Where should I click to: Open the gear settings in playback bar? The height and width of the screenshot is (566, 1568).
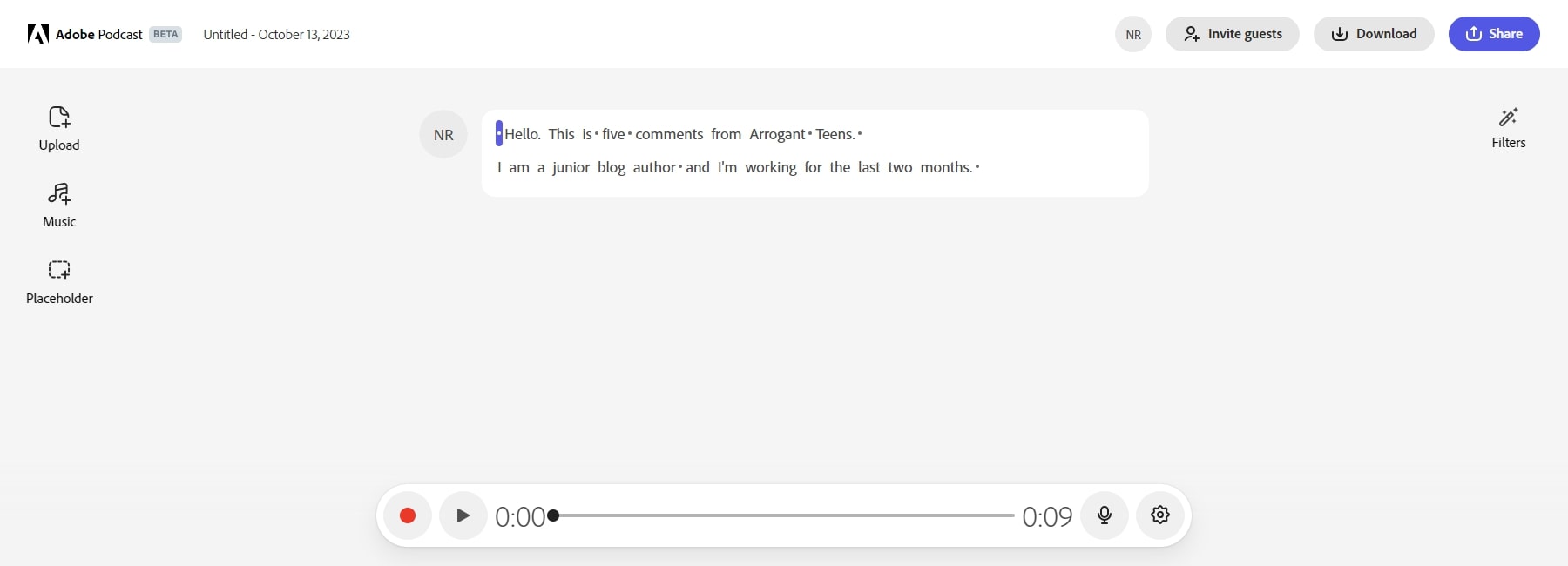pos(1160,515)
